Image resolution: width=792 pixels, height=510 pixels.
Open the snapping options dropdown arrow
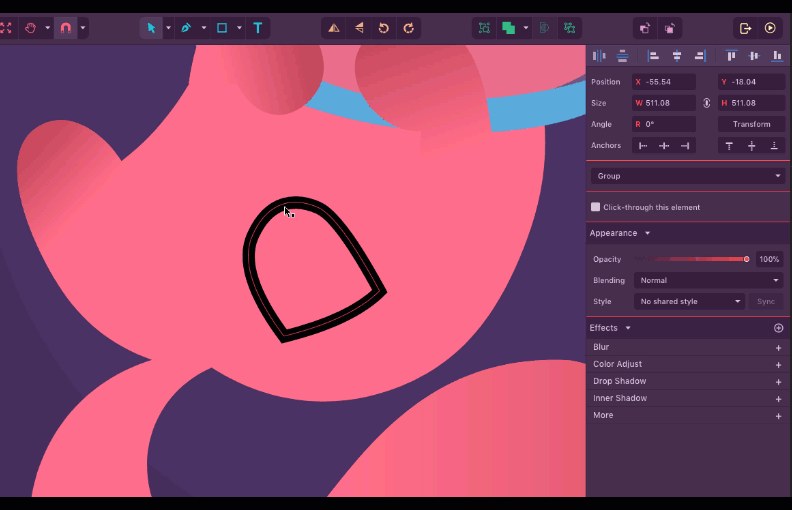[83, 28]
